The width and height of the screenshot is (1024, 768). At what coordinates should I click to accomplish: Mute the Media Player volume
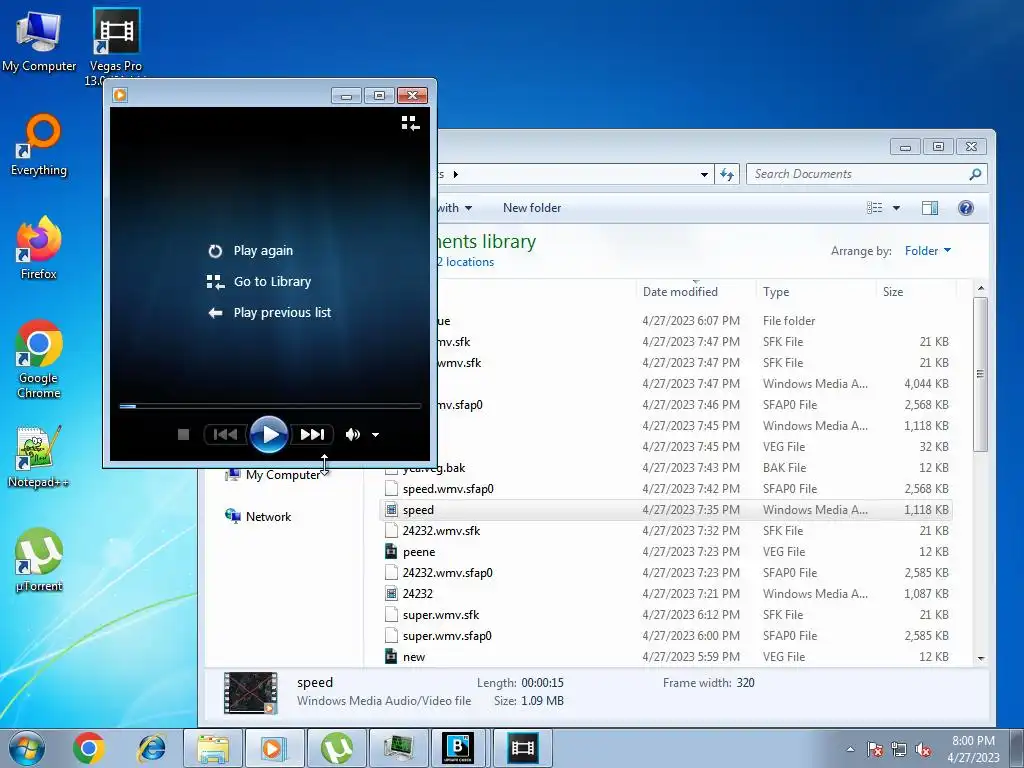click(x=353, y=434)
